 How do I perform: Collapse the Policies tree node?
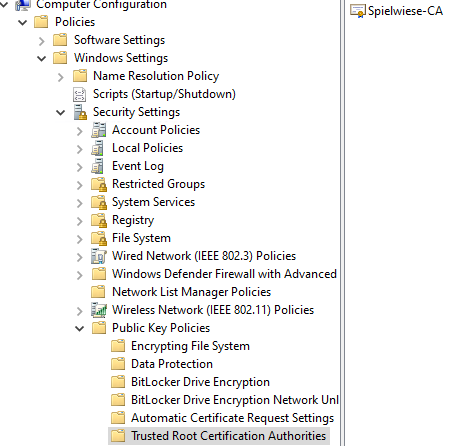coord(23,23)
